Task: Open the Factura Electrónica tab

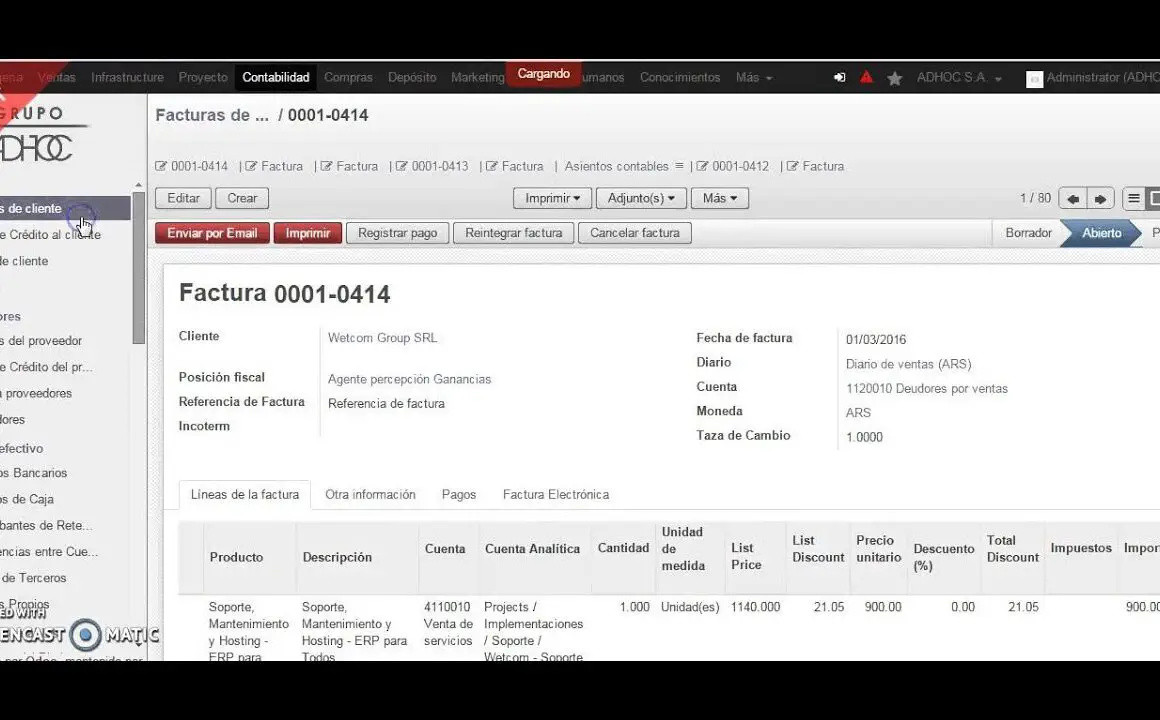Action: (x=555, y=495)
